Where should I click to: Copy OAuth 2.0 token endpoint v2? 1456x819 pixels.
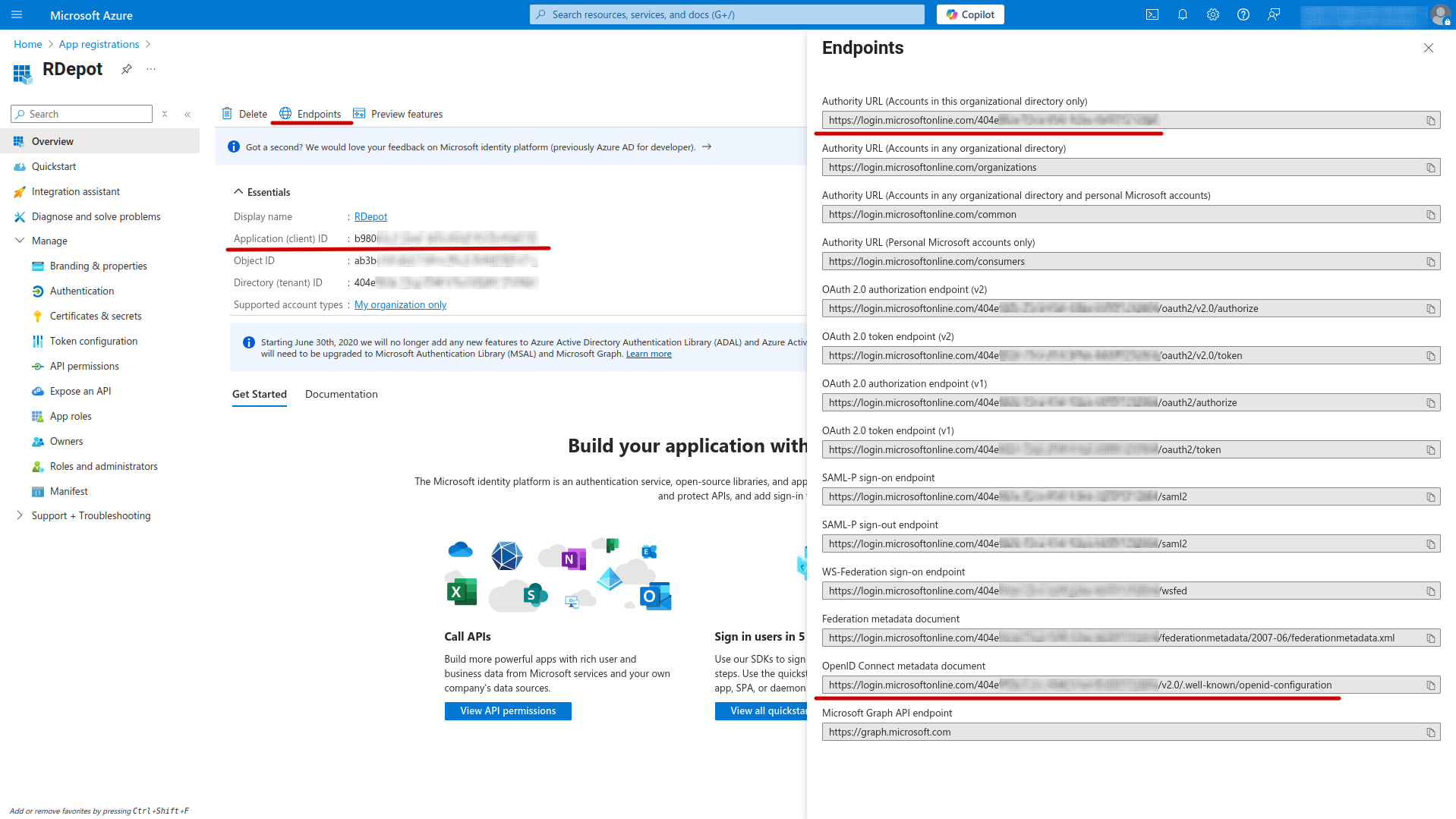pyautogui.click(x=1430, y=355)
